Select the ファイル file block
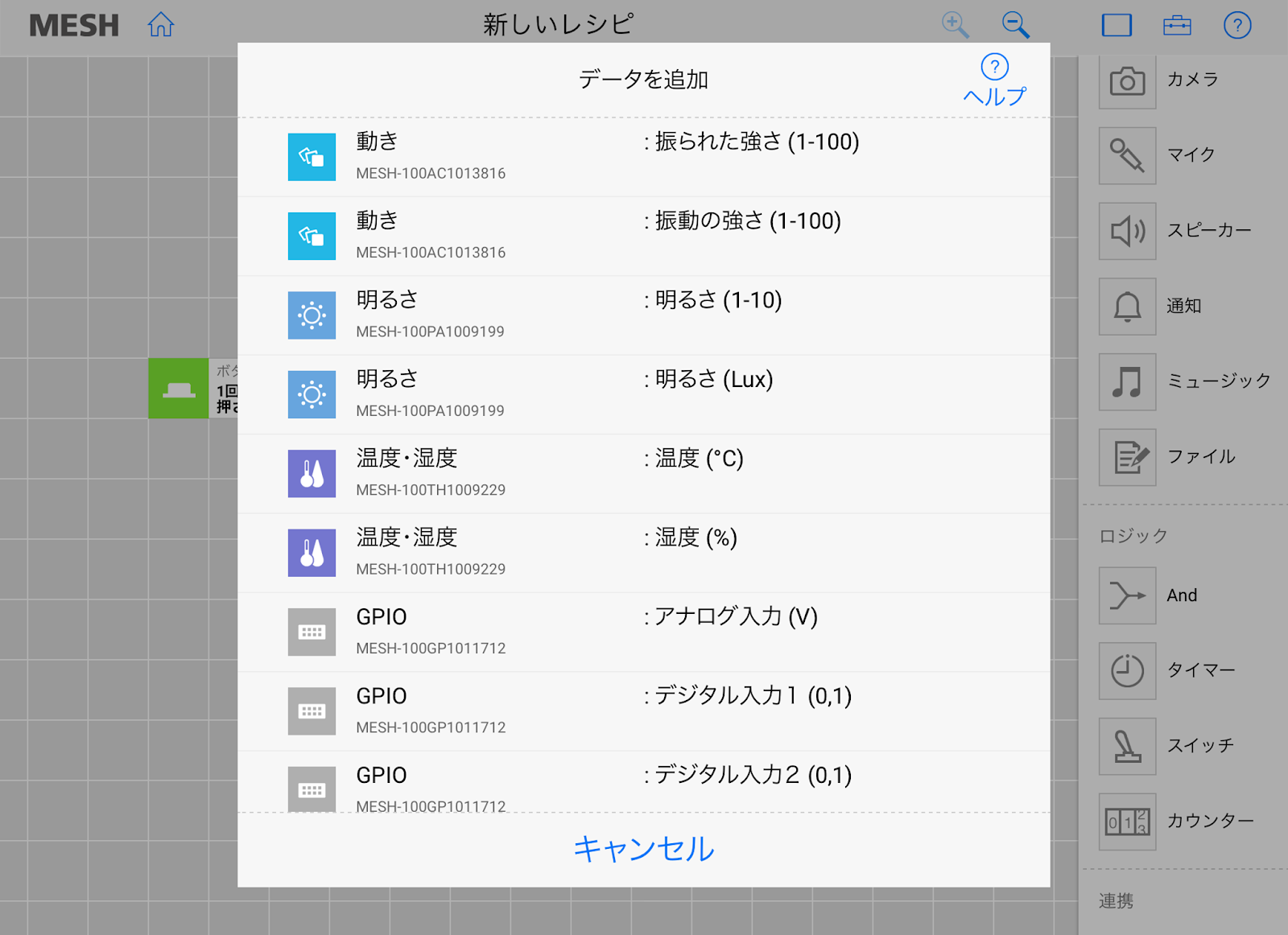The height and width of the screenshot is (935, 1288). click(1128, 457)
